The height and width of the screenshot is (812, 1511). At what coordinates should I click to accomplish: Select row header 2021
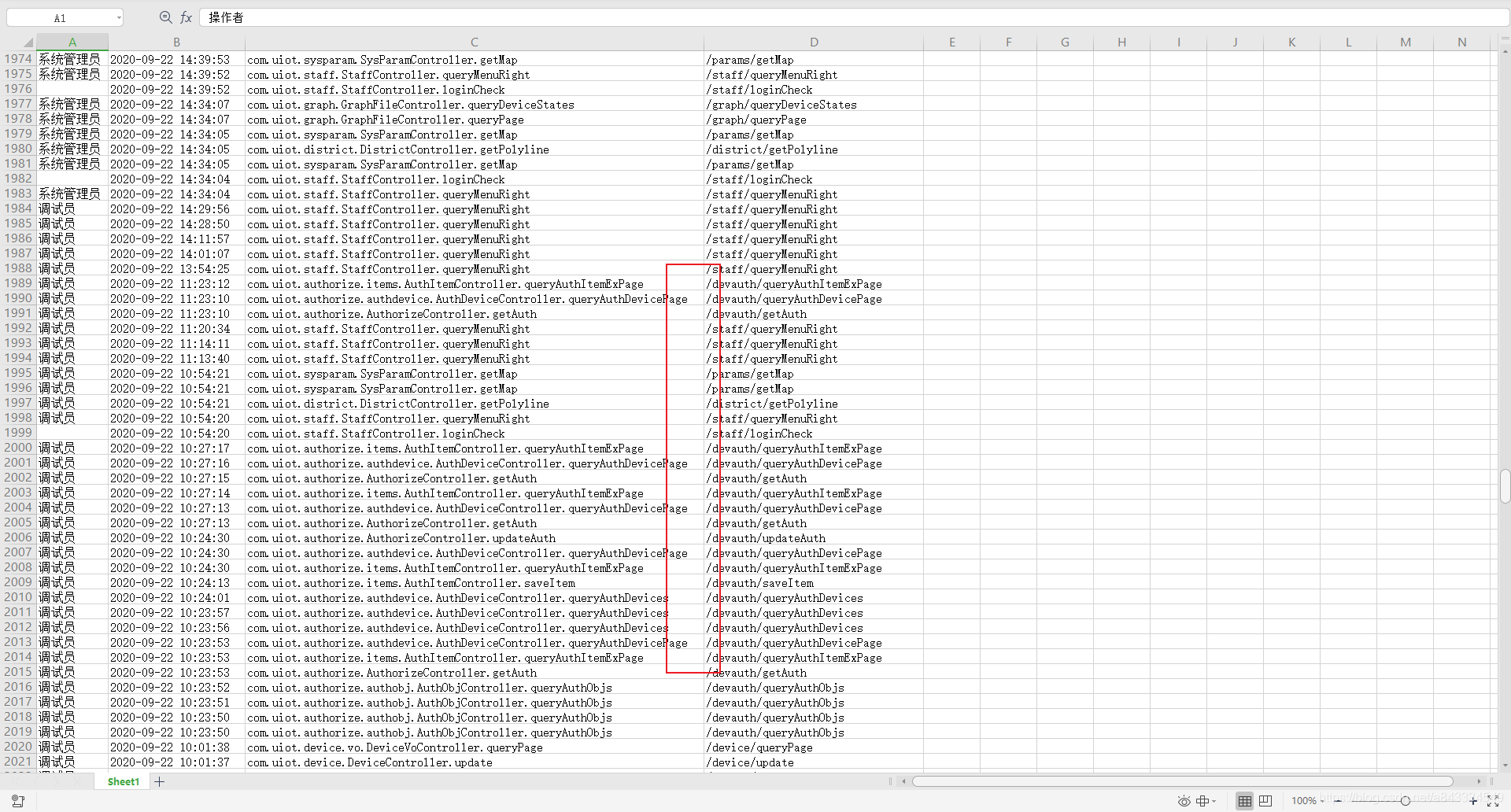pos(18,762)
